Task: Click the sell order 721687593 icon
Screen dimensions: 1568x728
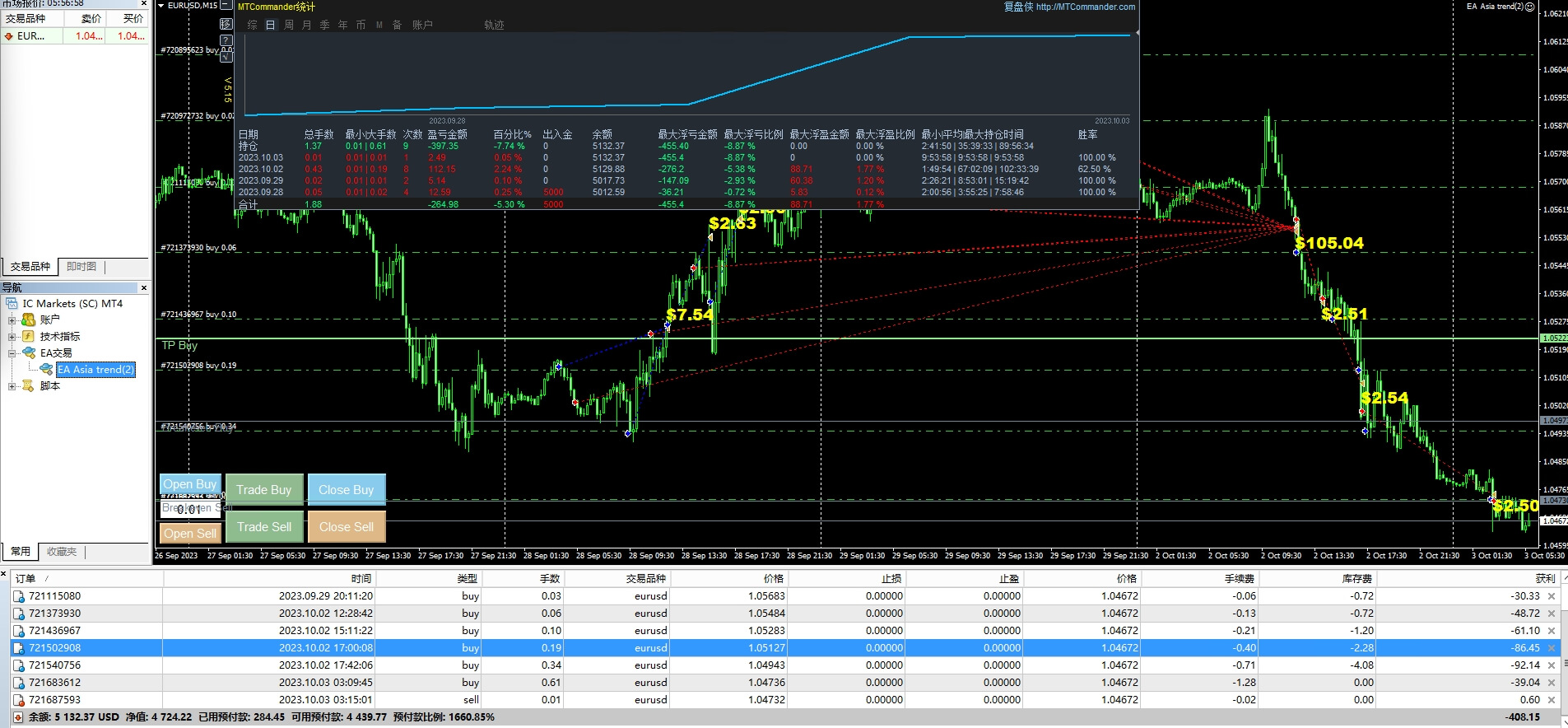Action: pyautogui.click(x=18, y=700)
